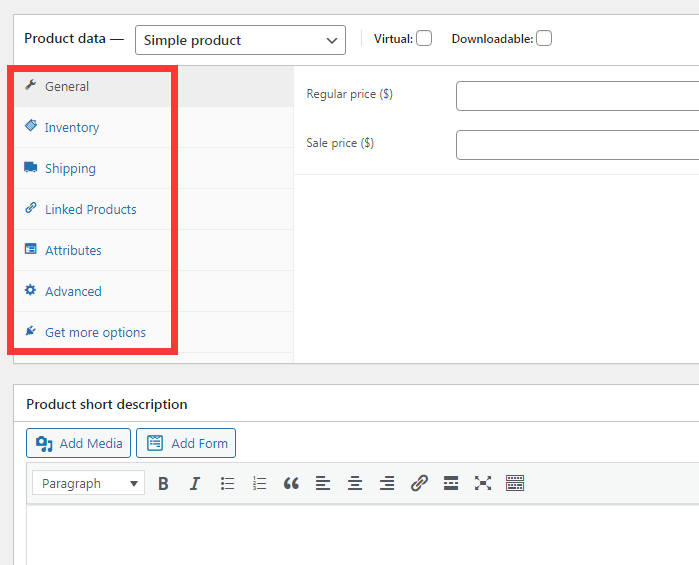
Task: Click the Inventory tag icon
Action: click(31, 126)
